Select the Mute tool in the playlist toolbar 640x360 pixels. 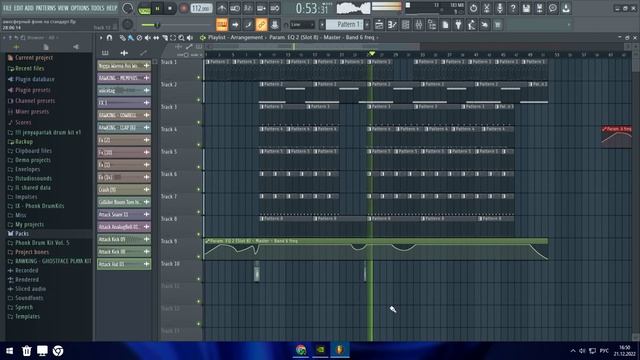[x=148, y=38]
